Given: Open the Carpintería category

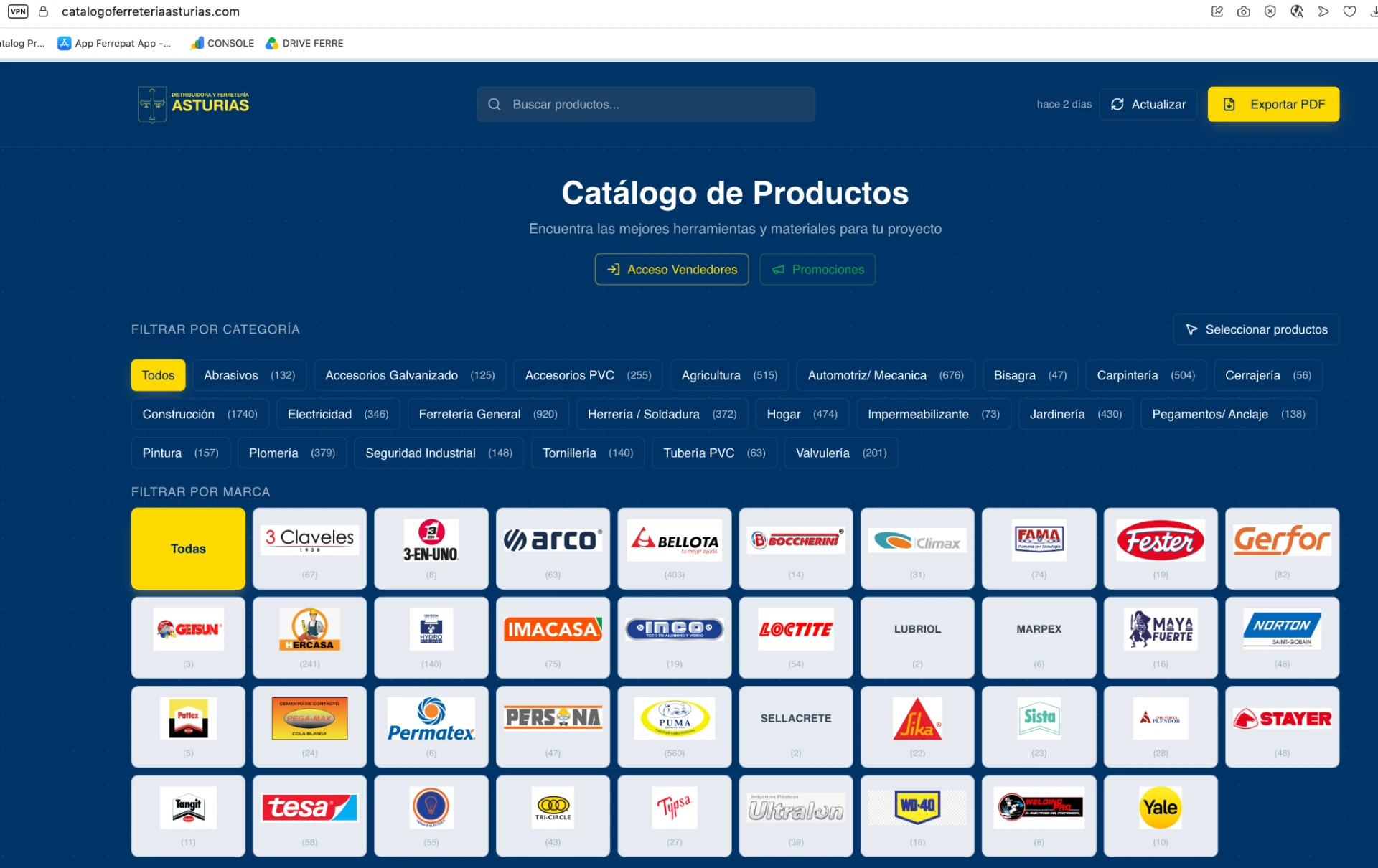Looking at the screenshot, I should tap(1145, 375).
